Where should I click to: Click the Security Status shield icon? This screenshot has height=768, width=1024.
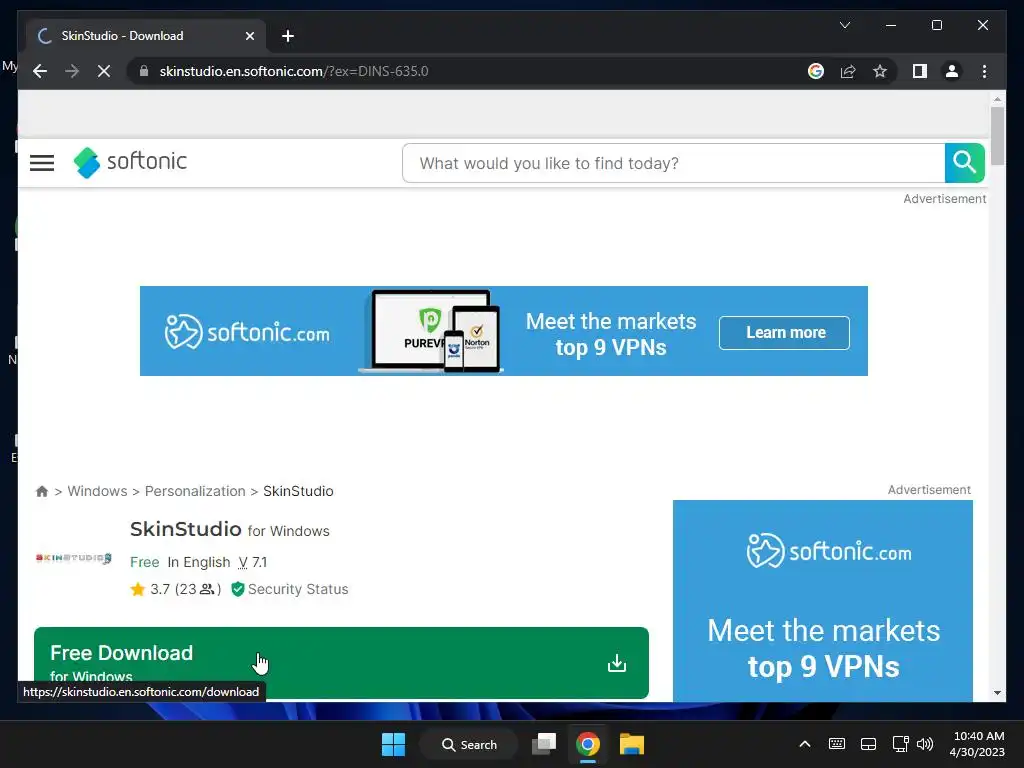tap(238, 589)
